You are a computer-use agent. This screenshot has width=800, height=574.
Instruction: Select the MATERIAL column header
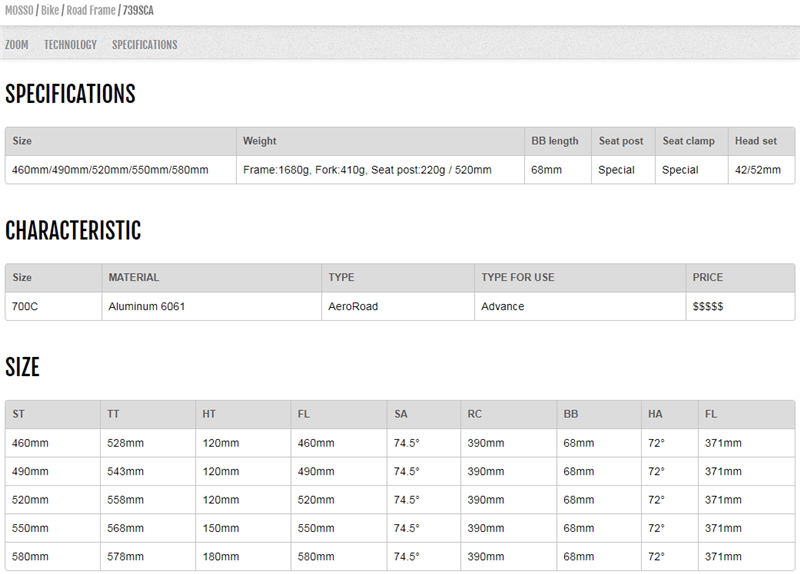point(211,278)
